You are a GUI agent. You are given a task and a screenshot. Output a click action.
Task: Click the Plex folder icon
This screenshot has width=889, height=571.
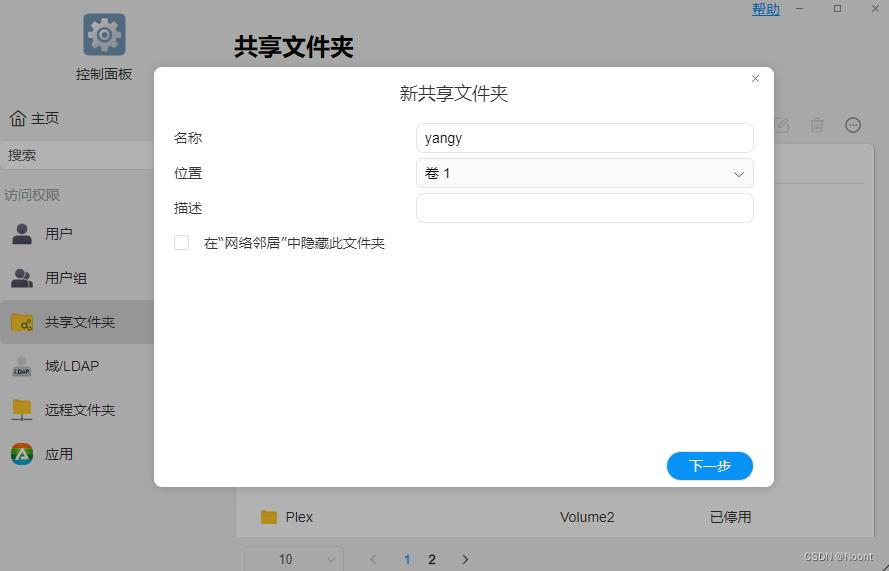(x=269, y=517)
